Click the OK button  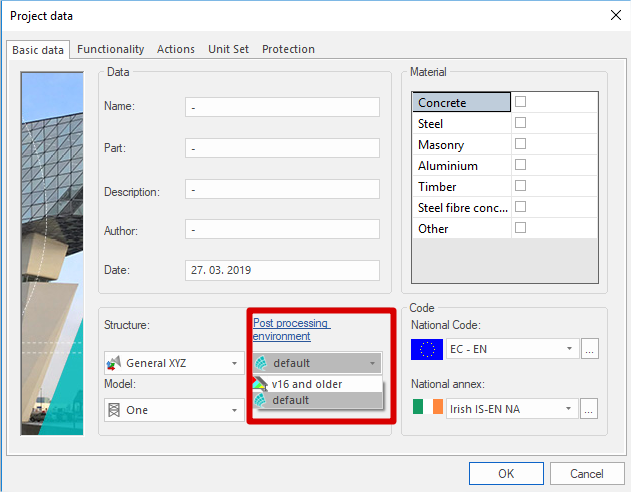(x=506, y=473)
